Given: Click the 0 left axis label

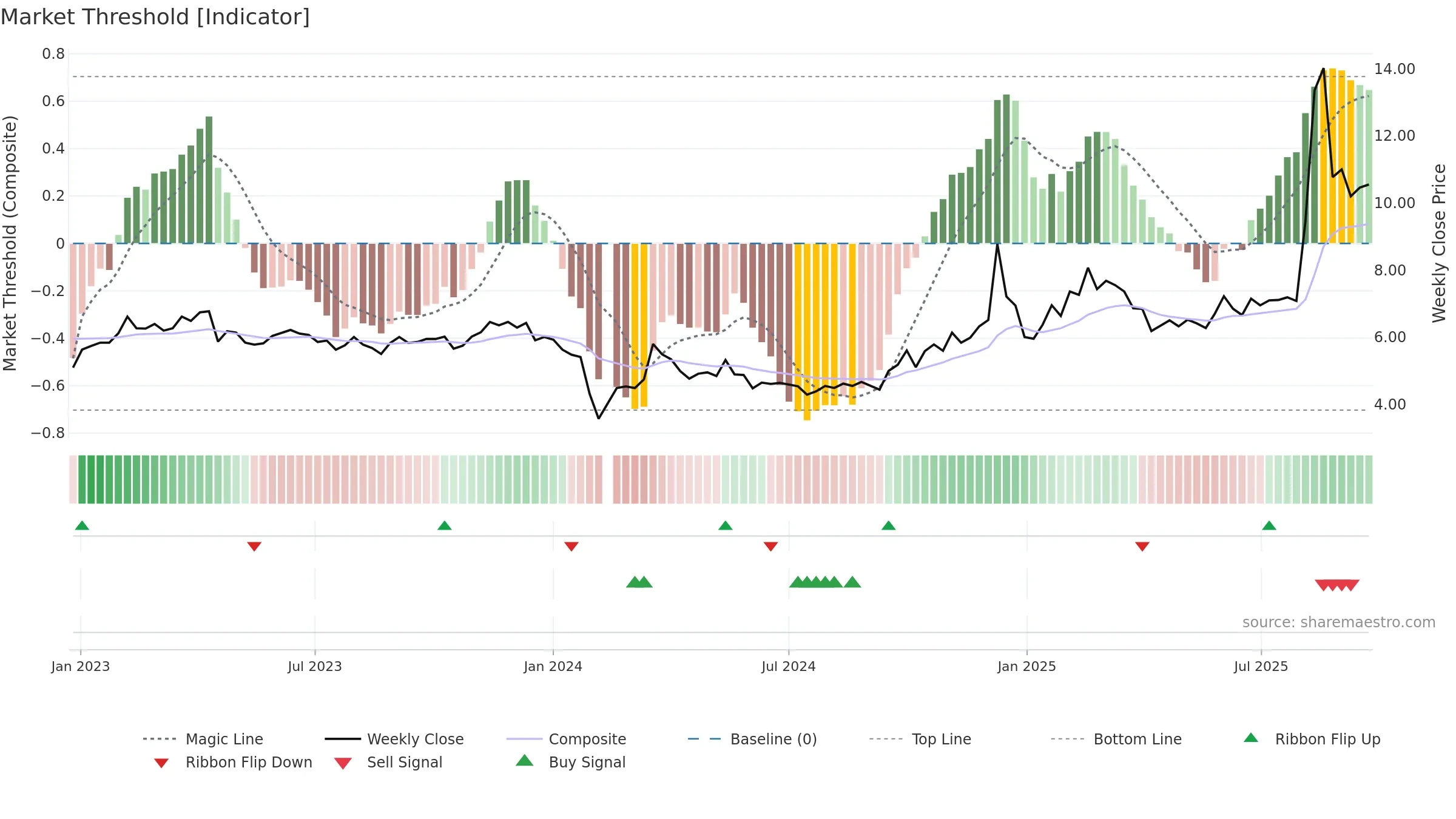Looking at the screenshot, I should (x=60, y=244).
